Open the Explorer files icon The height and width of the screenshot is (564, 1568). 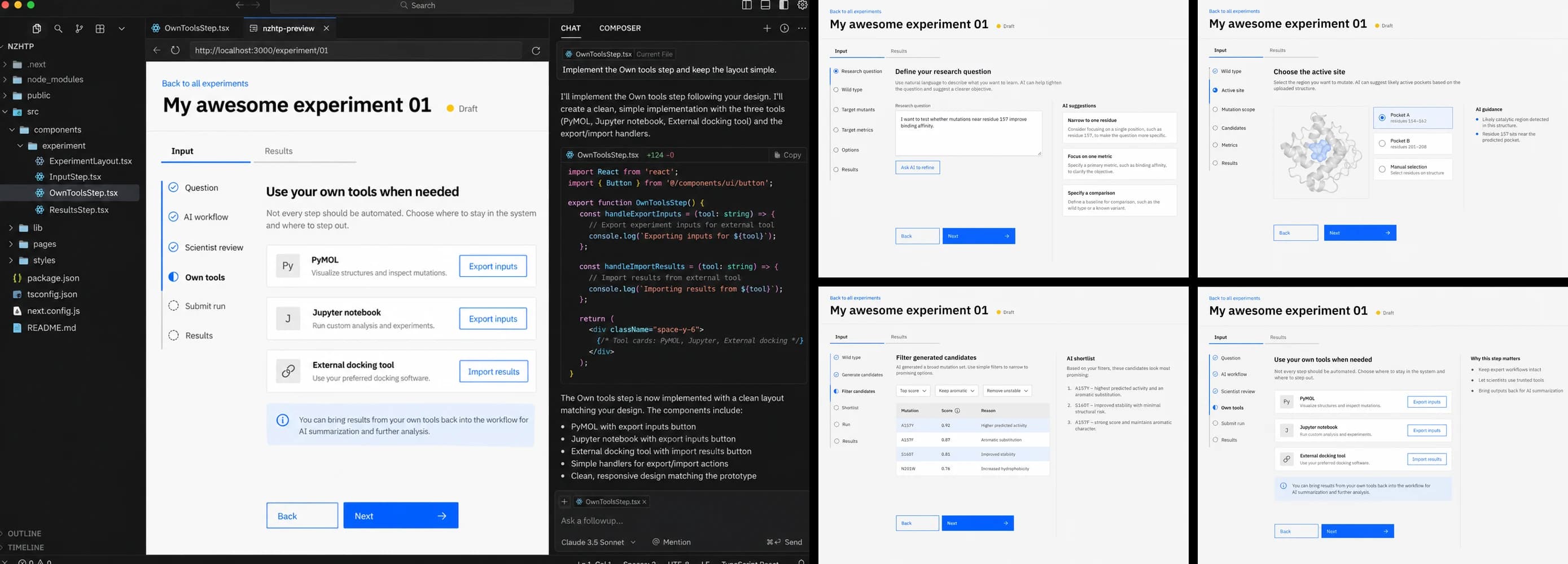(x=37, y=29)
